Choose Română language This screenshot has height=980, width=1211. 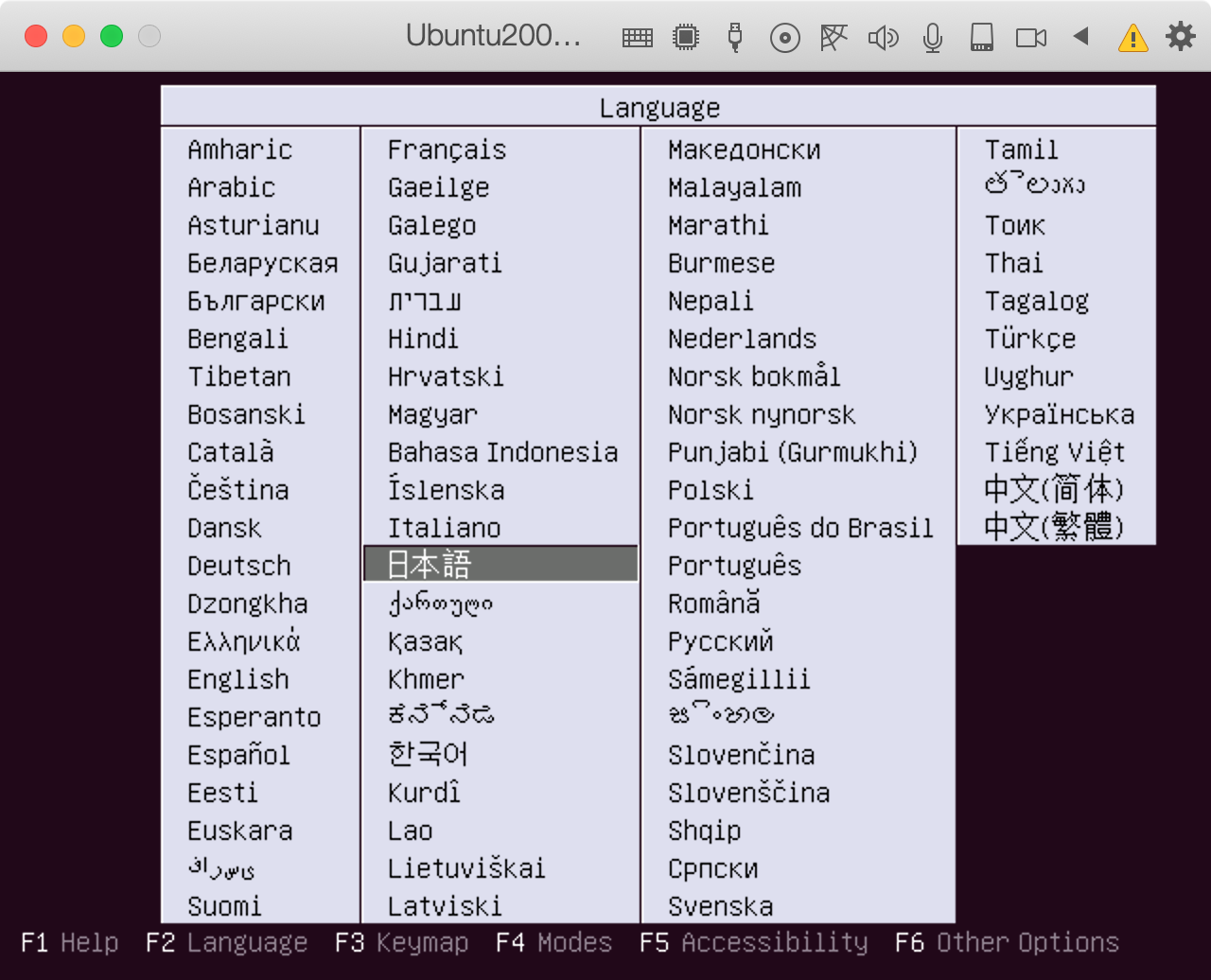coord(714,604)
